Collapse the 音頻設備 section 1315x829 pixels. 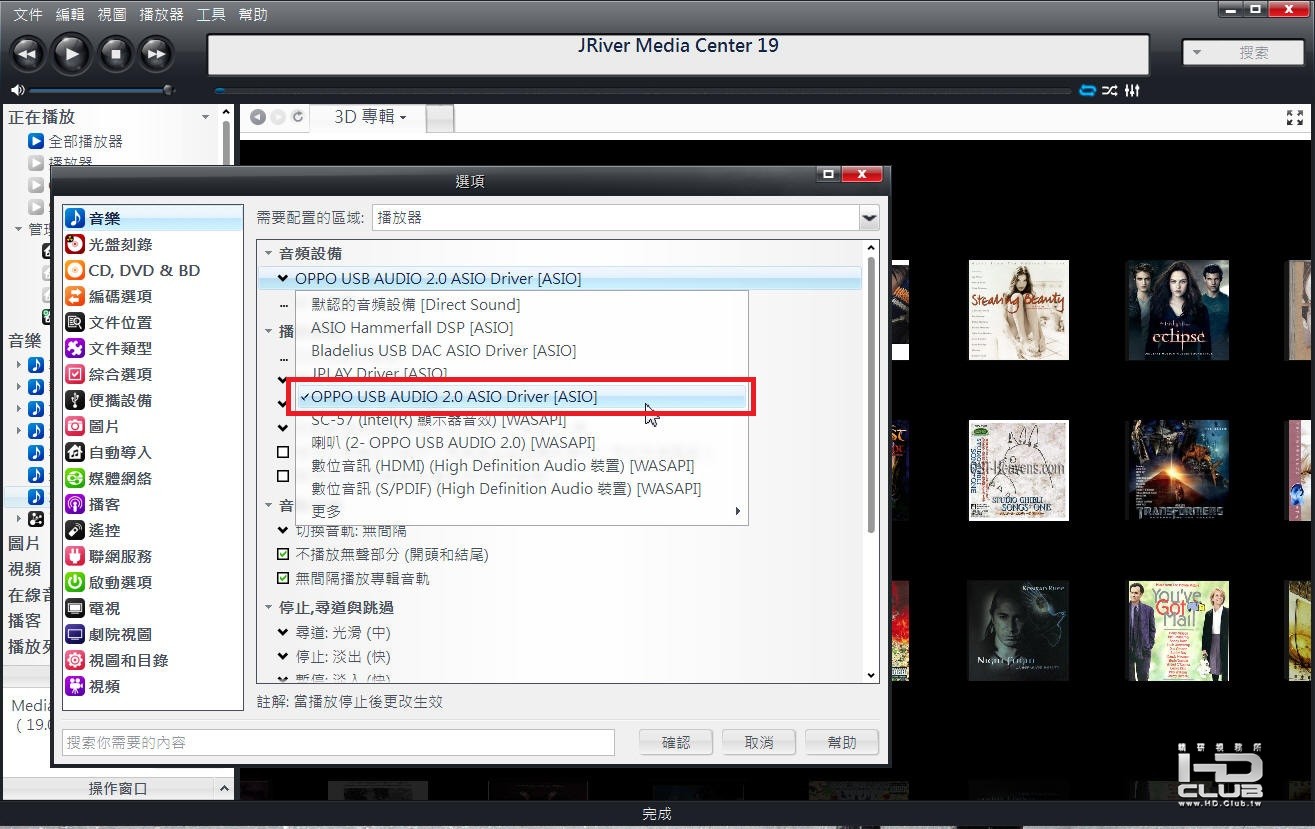[x=268, y=254]
